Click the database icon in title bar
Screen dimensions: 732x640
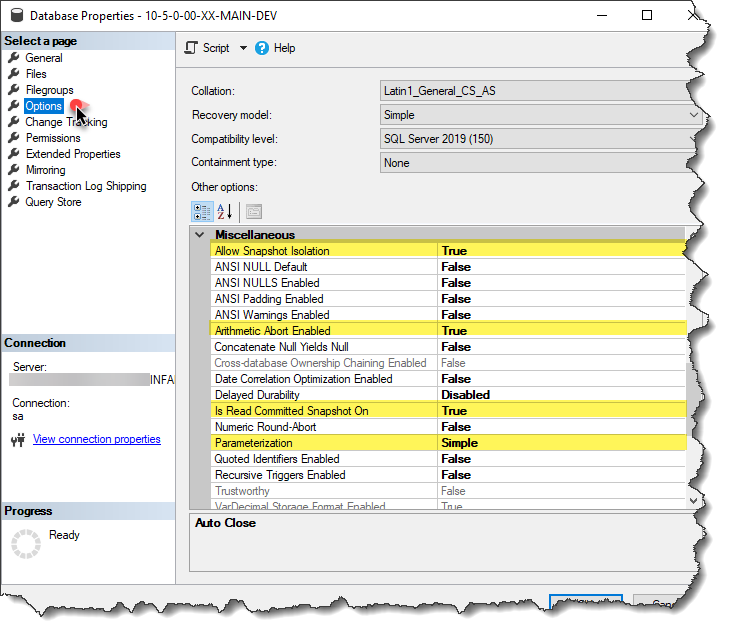coord(17,15)
